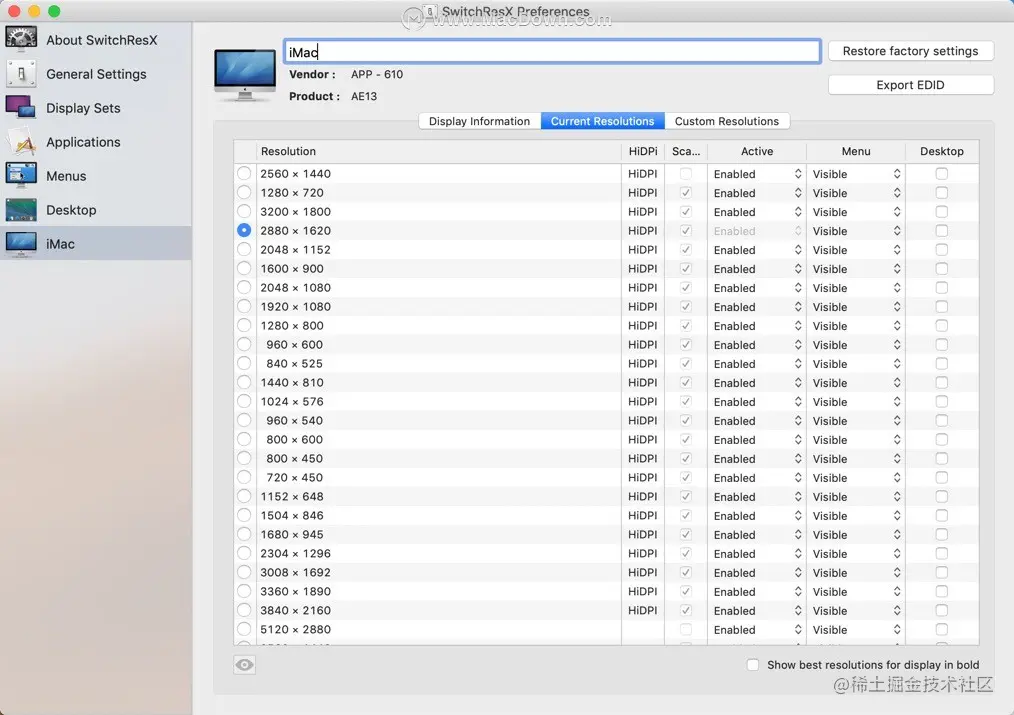Check Desktop box for 3840 × 2160

[x=942, y=610]
